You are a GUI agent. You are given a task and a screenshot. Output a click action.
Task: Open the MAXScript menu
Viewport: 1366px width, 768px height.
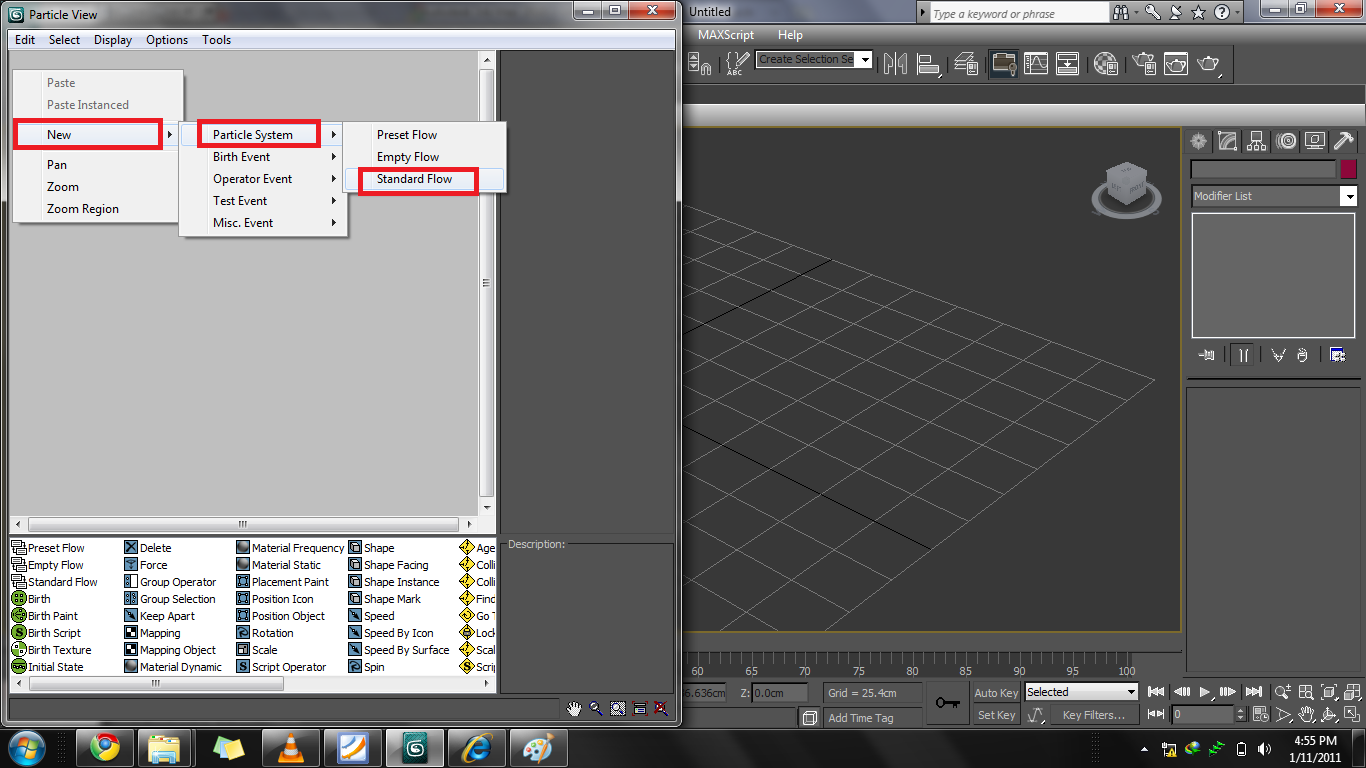pyautogui.click(x=726, y=34)
